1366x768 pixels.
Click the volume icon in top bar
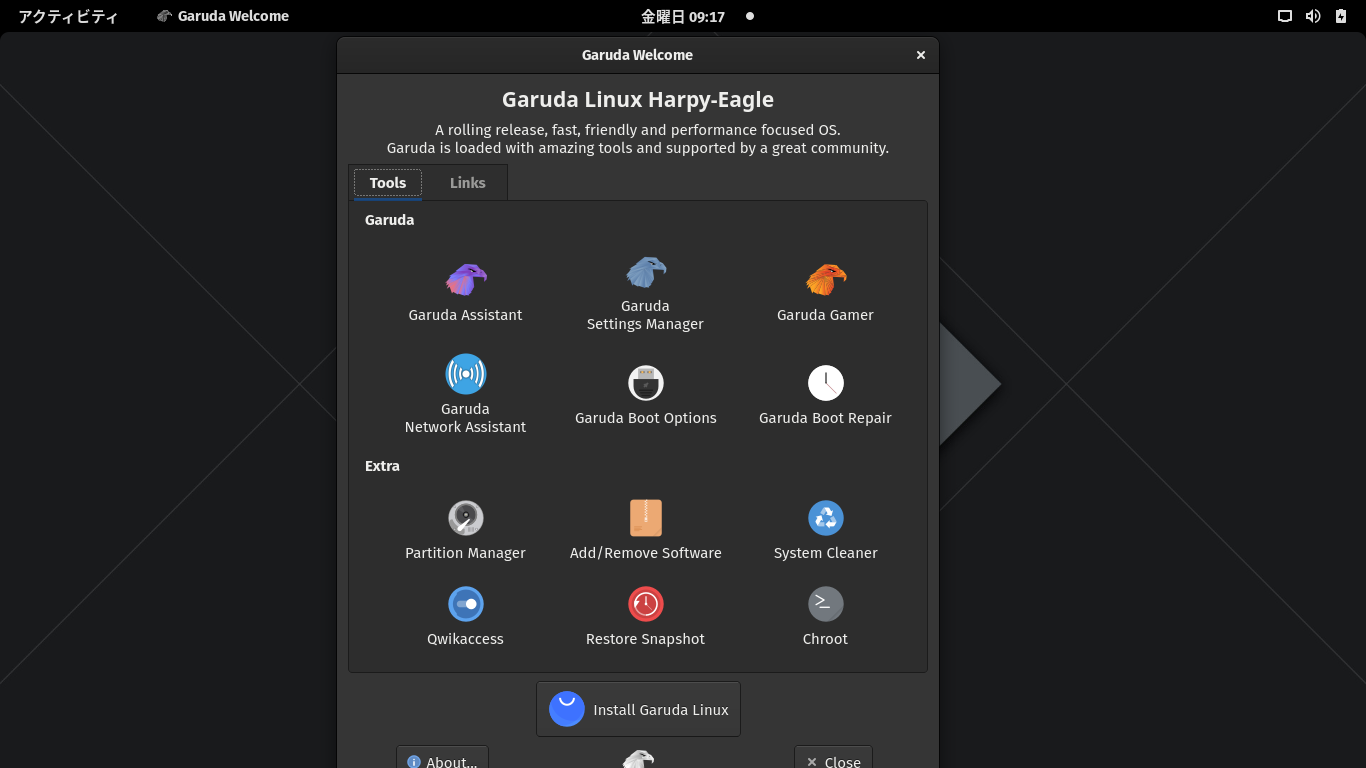tap(1313, 16)
